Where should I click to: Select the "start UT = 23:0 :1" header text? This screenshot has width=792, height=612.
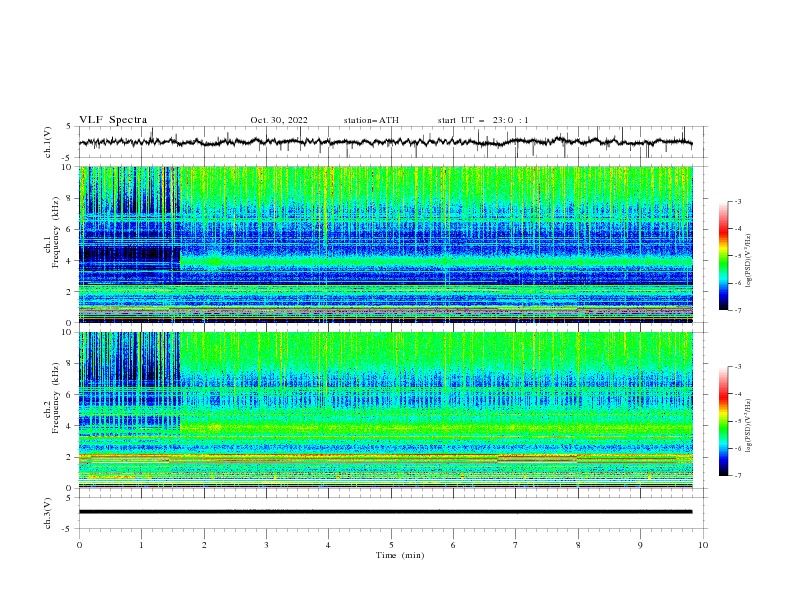coord(483,120)
